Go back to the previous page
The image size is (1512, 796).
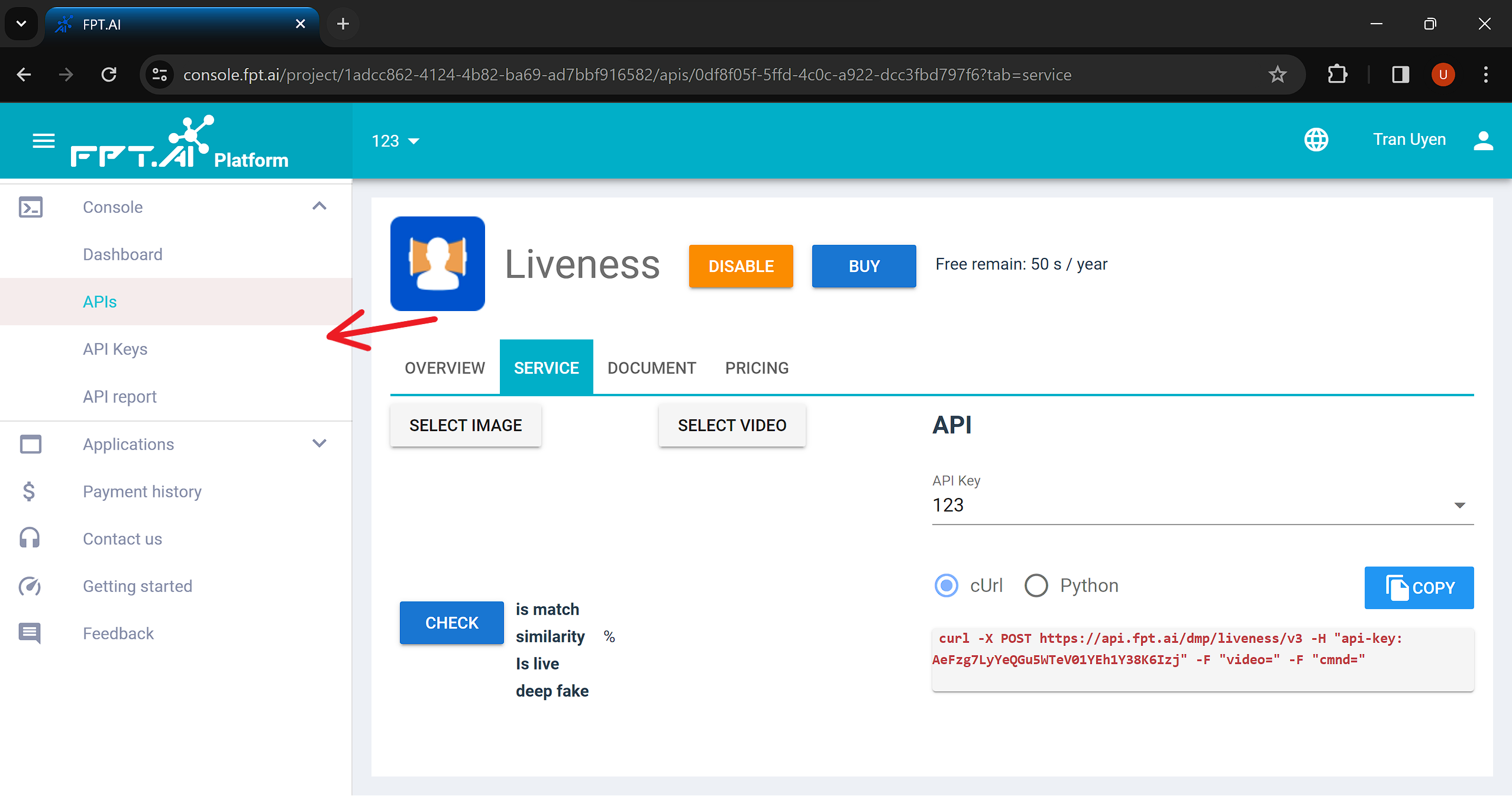point(24,75)
